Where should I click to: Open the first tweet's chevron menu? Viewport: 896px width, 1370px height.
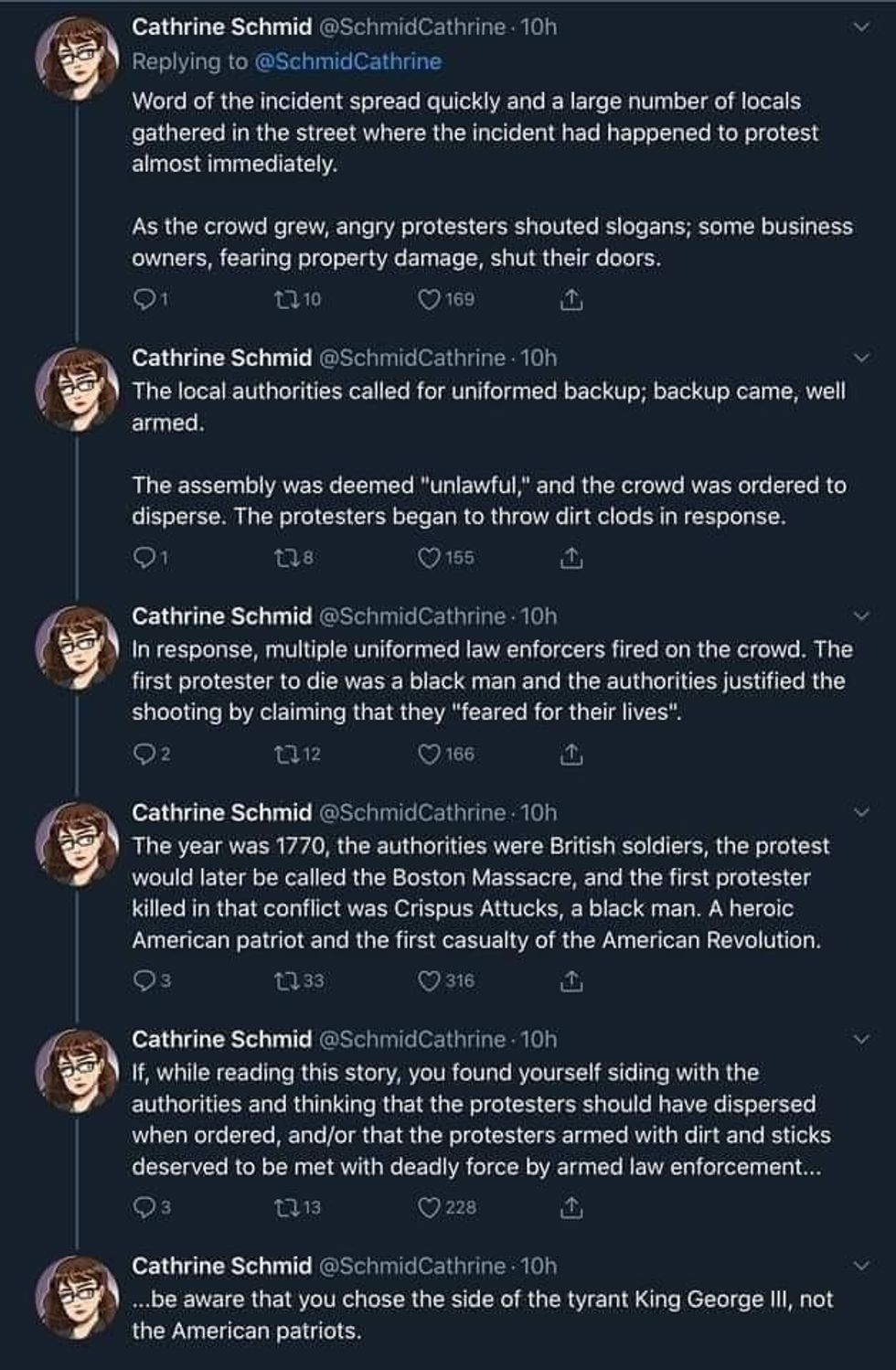(859, 27)
